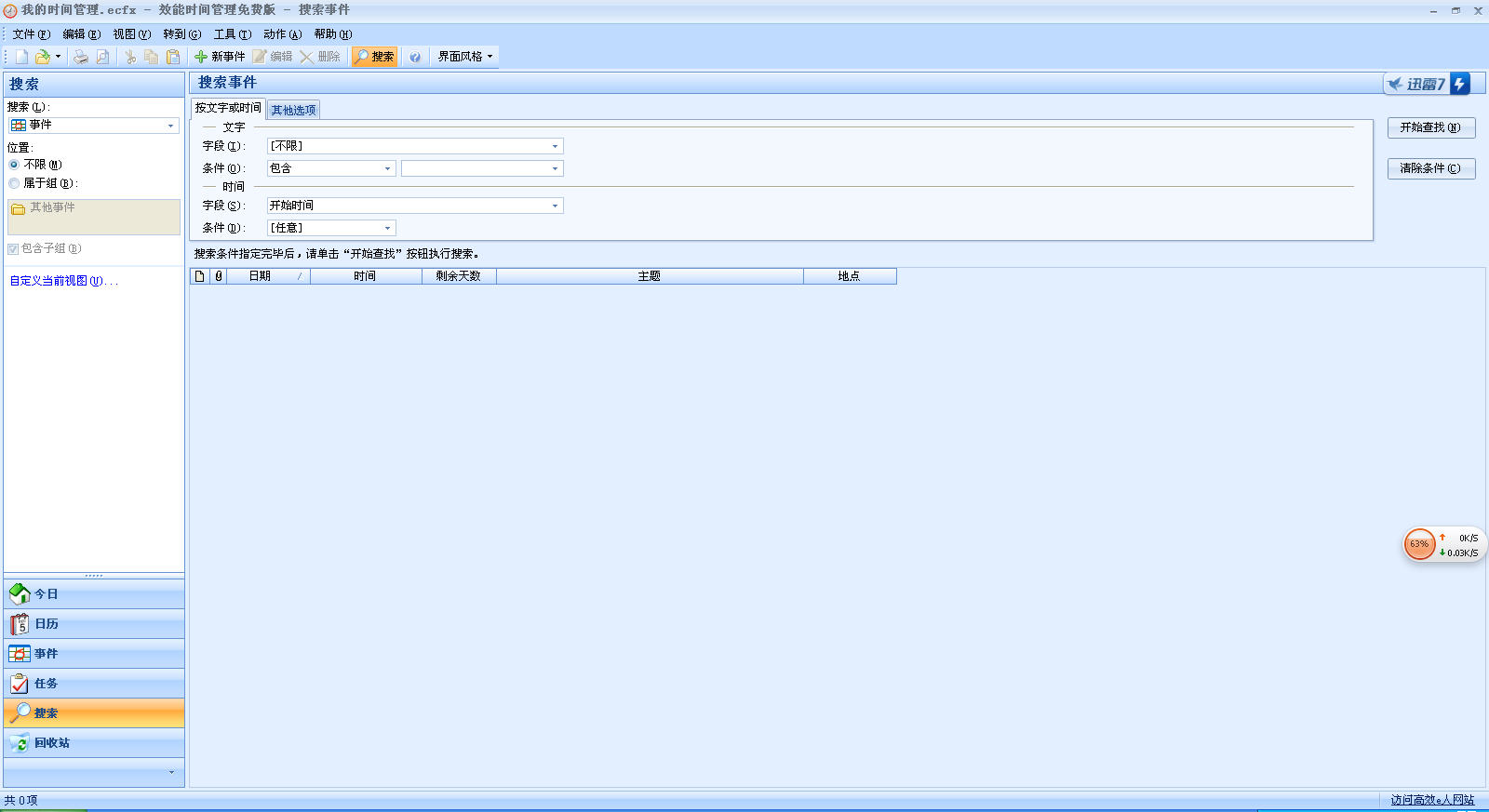Click the 开始查找 button
The width and height of the screenshot is (1489, 812).
tap(1431, 127)
